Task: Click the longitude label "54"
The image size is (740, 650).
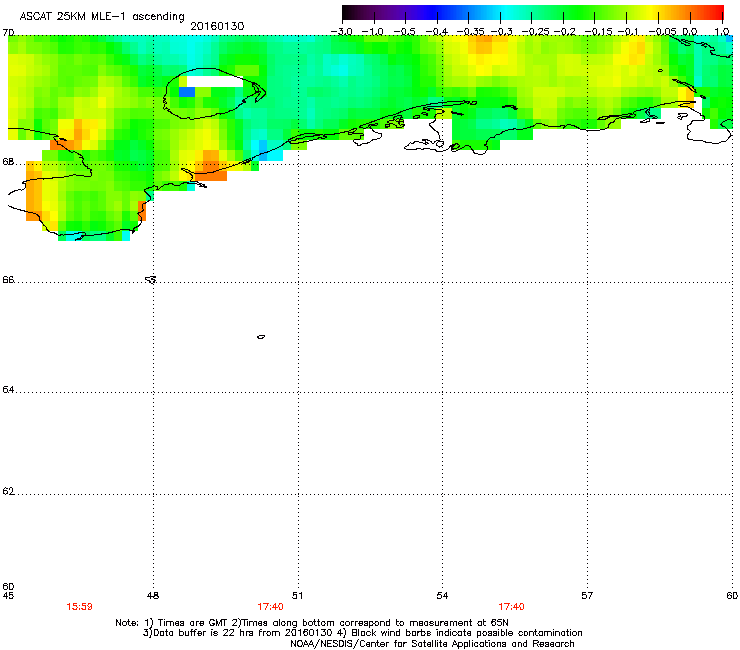Action: tap(442, 596)
